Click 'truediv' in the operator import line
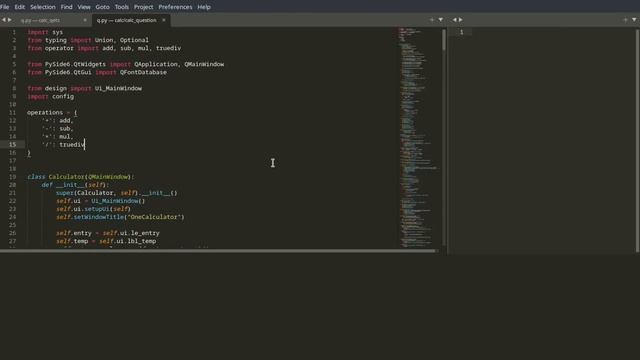This screenshot has width=640, height=360. coord(169,48)
